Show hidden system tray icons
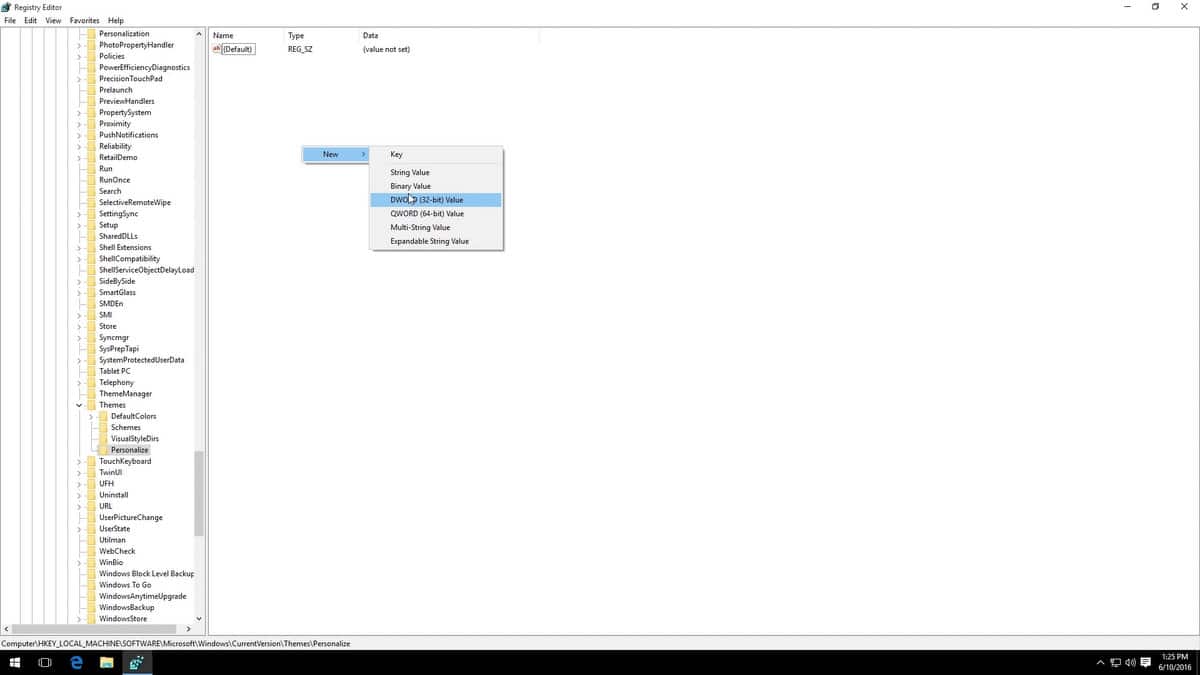 click(x=1101, y=662)
